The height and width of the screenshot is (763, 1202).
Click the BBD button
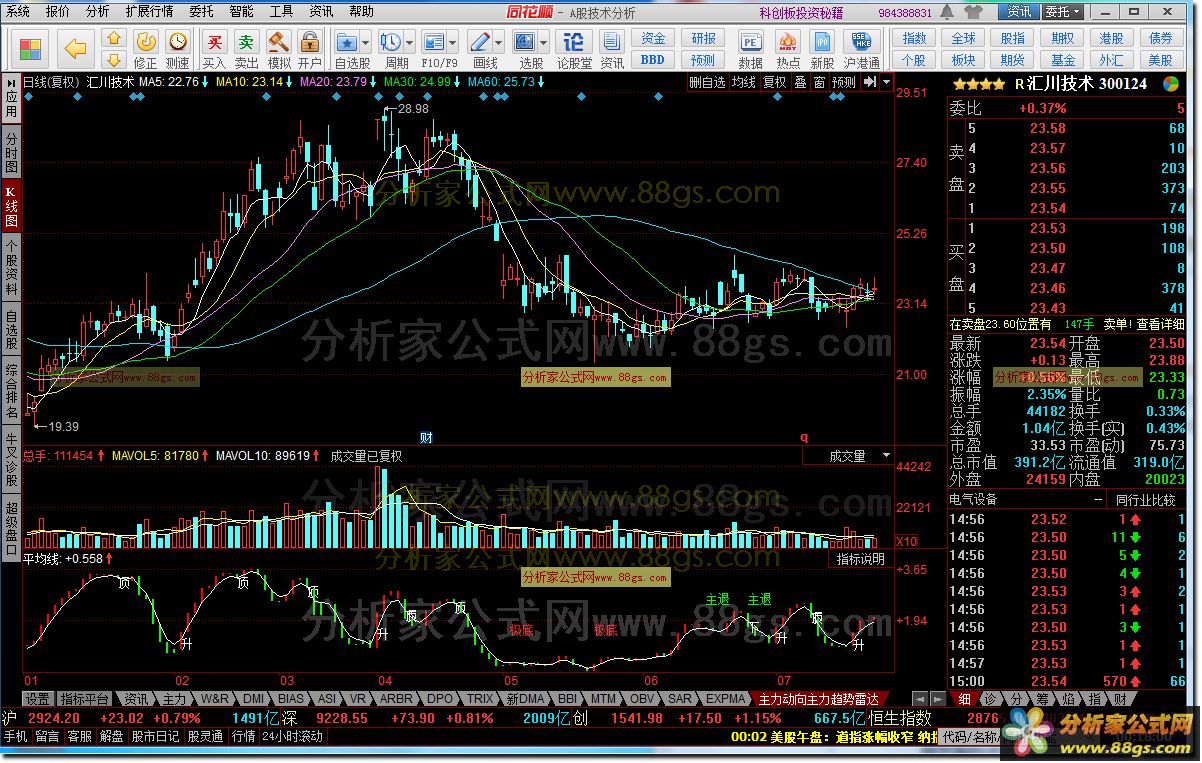tap(653, 59)
